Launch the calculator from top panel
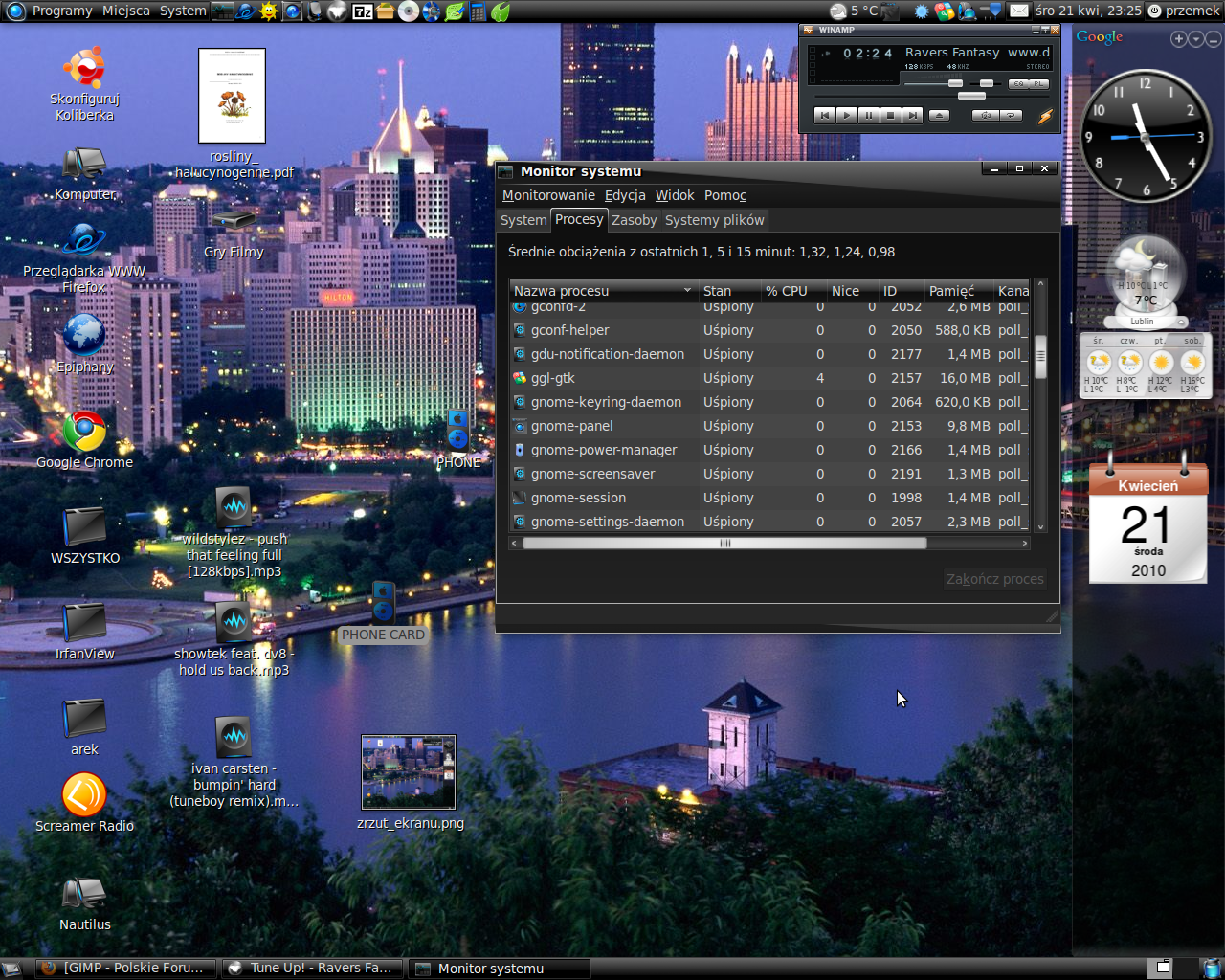This screenshot has height=980, width=1225. [x=477, y=11]
